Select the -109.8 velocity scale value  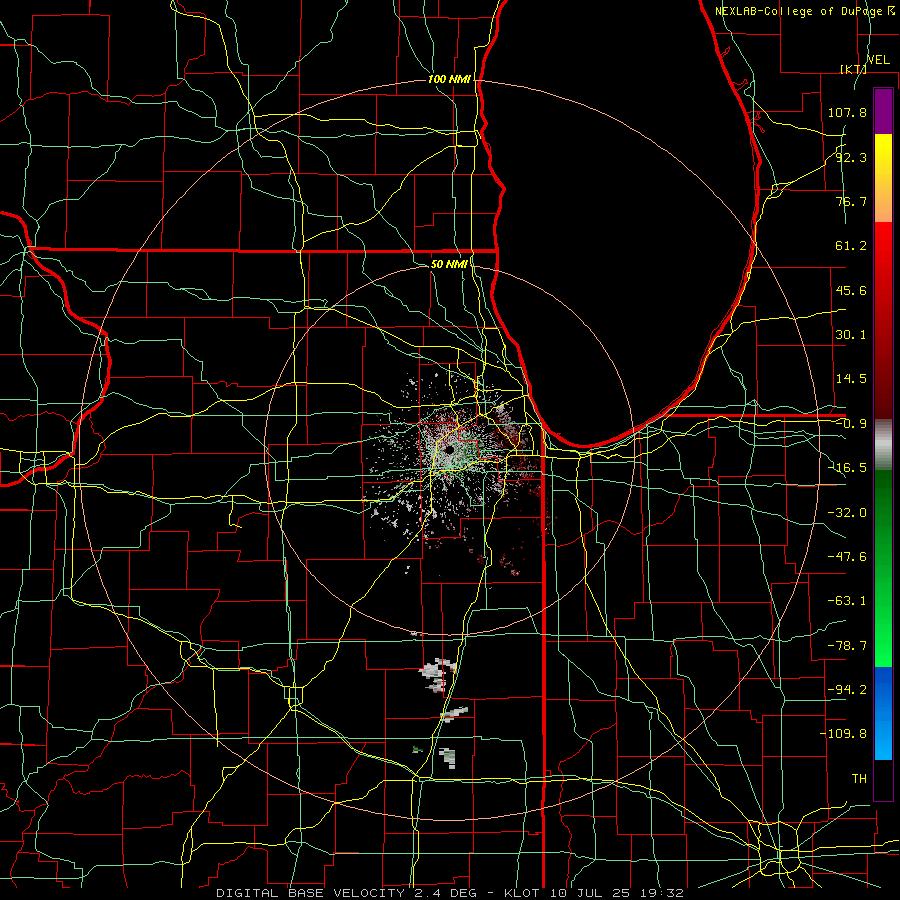click(x=843, y=734)
